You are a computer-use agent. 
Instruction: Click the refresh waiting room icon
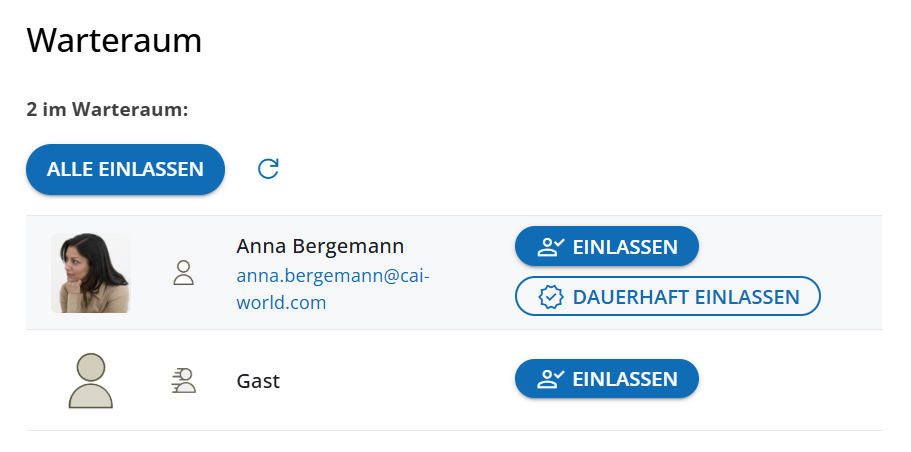[x=268, y=169]
